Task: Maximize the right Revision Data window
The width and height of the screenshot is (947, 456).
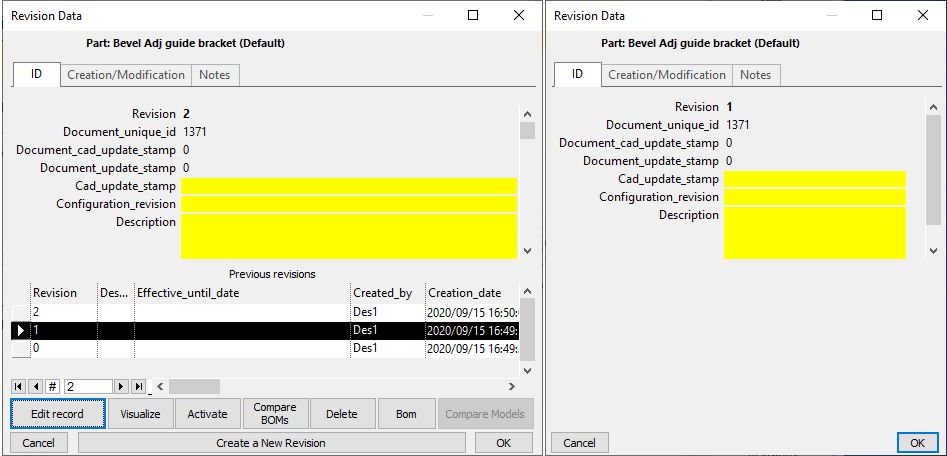Action: pyautogui.click(x=877, y=16)
